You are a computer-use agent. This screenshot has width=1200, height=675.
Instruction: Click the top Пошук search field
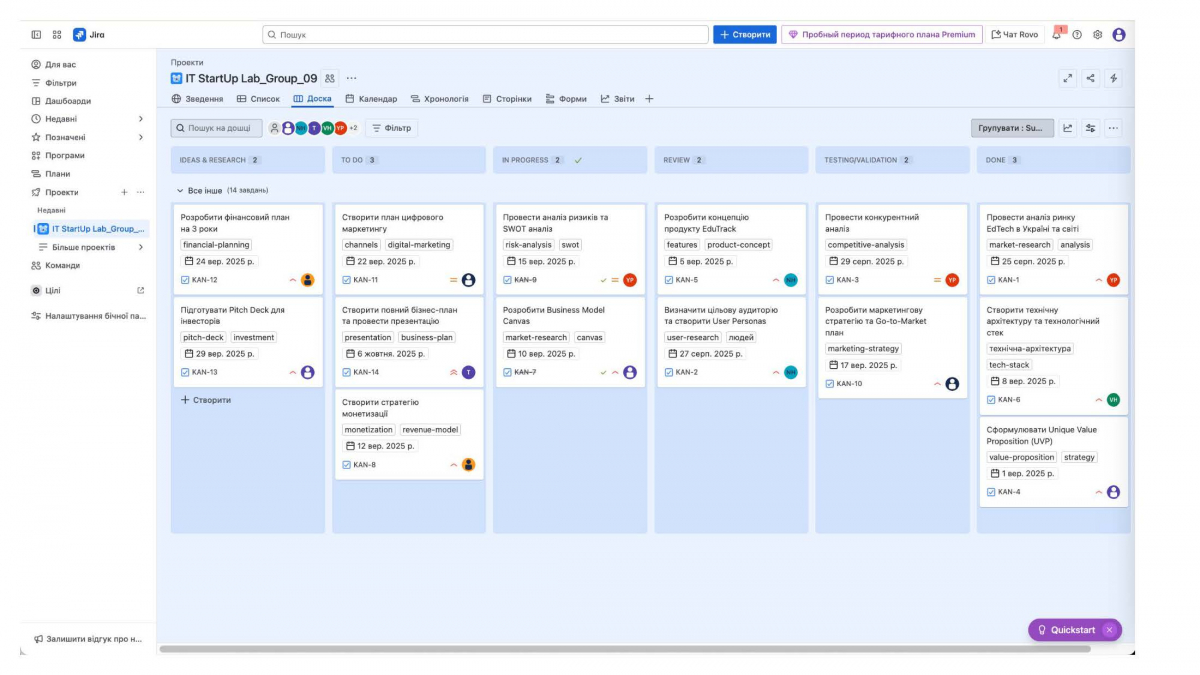tap(485, 35)
